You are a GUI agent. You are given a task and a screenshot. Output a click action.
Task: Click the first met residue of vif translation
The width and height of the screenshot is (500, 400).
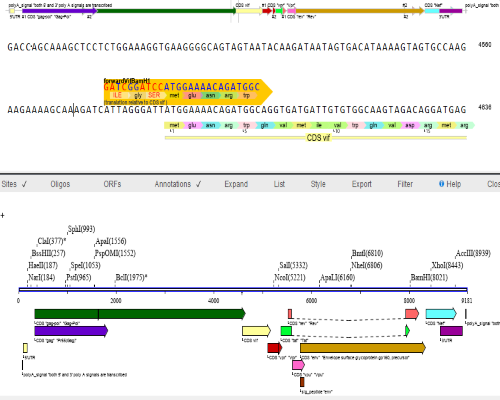(x=174, y=125)
